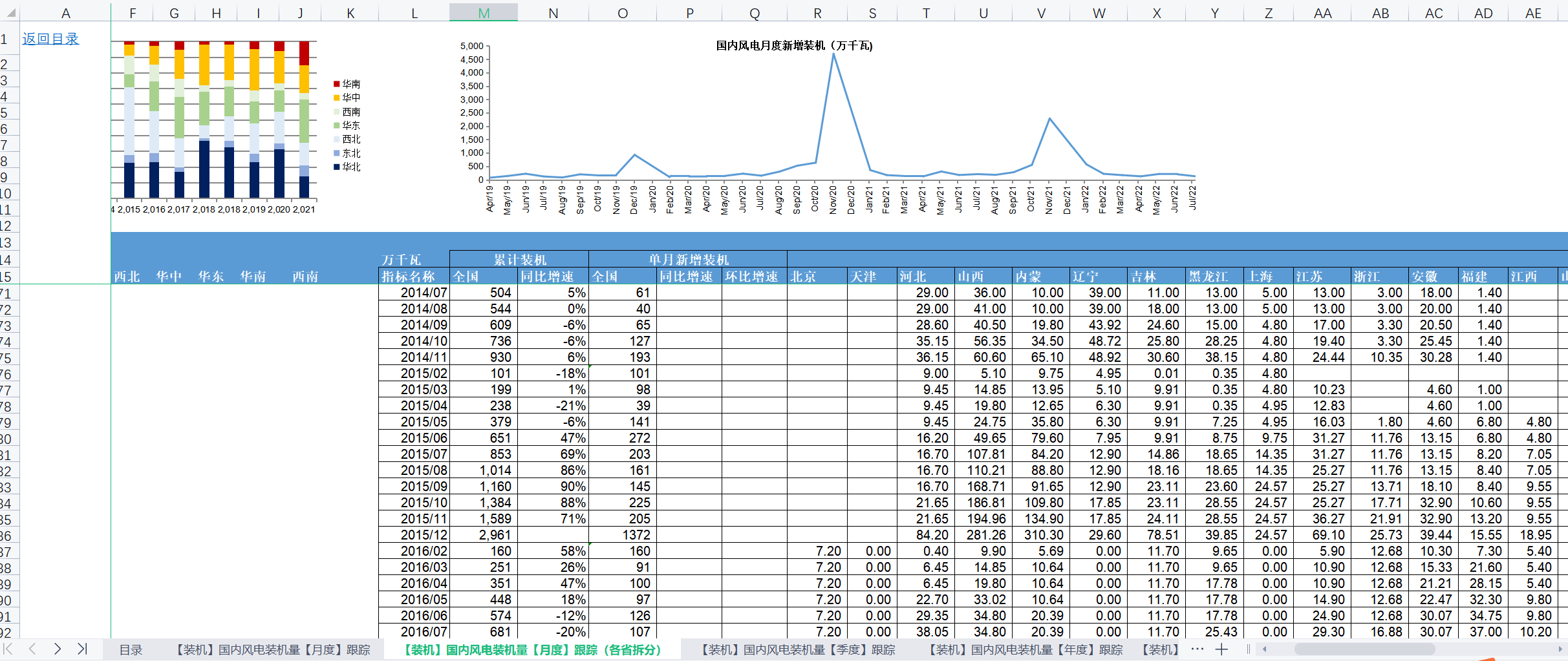Click monthly new value cell 1372
The width and height of the screenshot is (1568, 661).
pyautogui.click(x=623, y=534)
